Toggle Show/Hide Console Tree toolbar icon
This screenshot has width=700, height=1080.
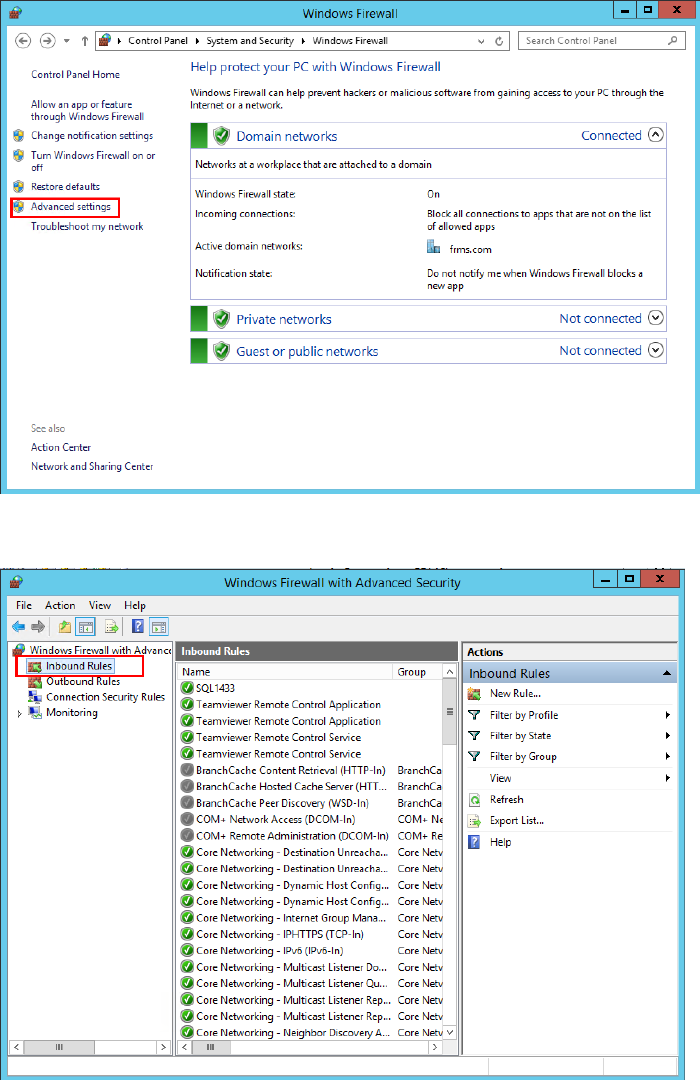(85, 627)
